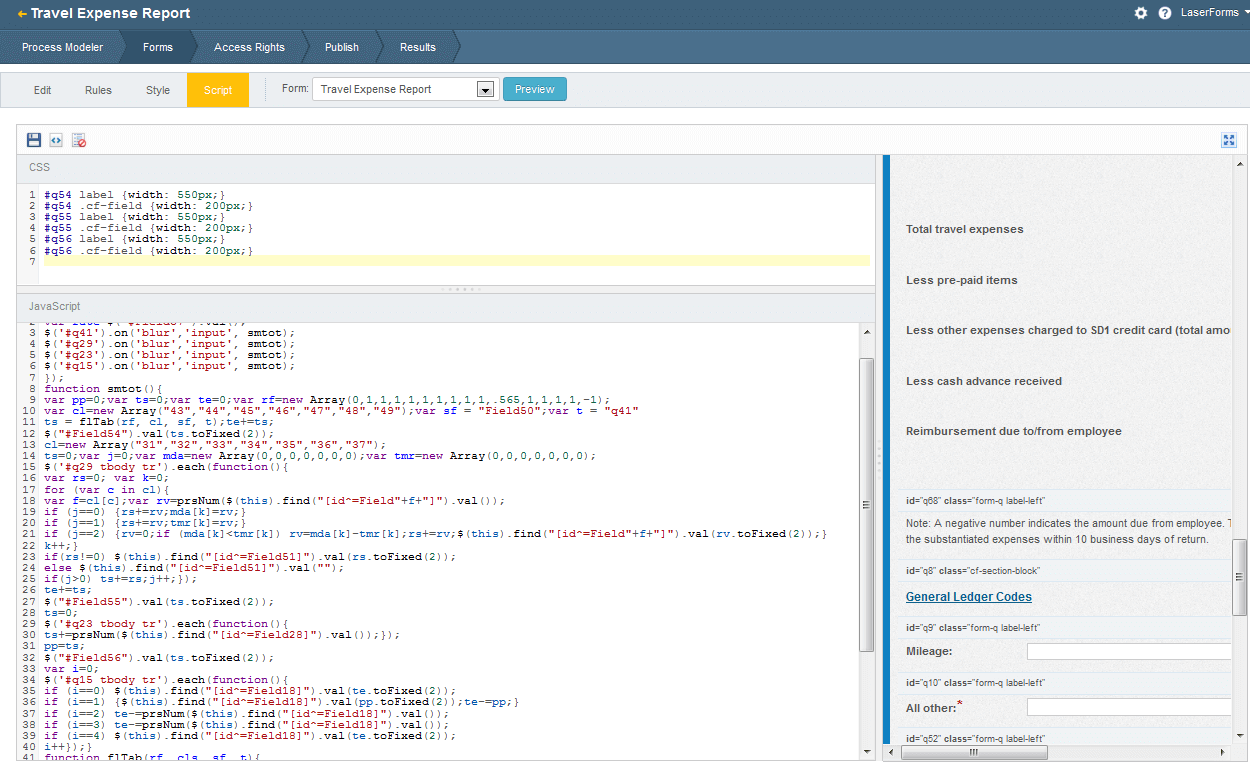
Task: Click code line 'pp=ts;'
Action: coord(62,647)
